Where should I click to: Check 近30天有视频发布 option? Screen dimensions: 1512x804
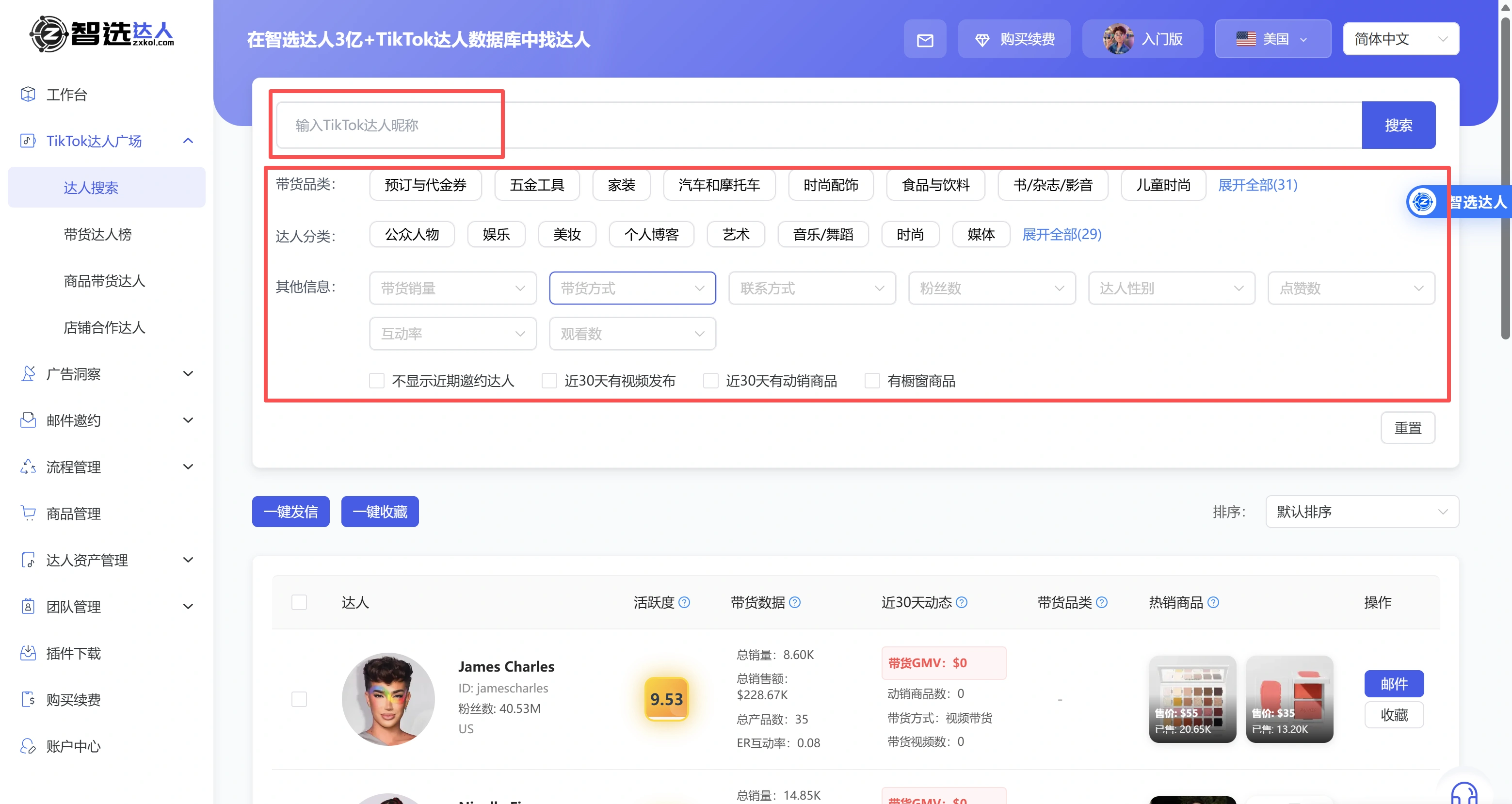(x=549, y=381)
